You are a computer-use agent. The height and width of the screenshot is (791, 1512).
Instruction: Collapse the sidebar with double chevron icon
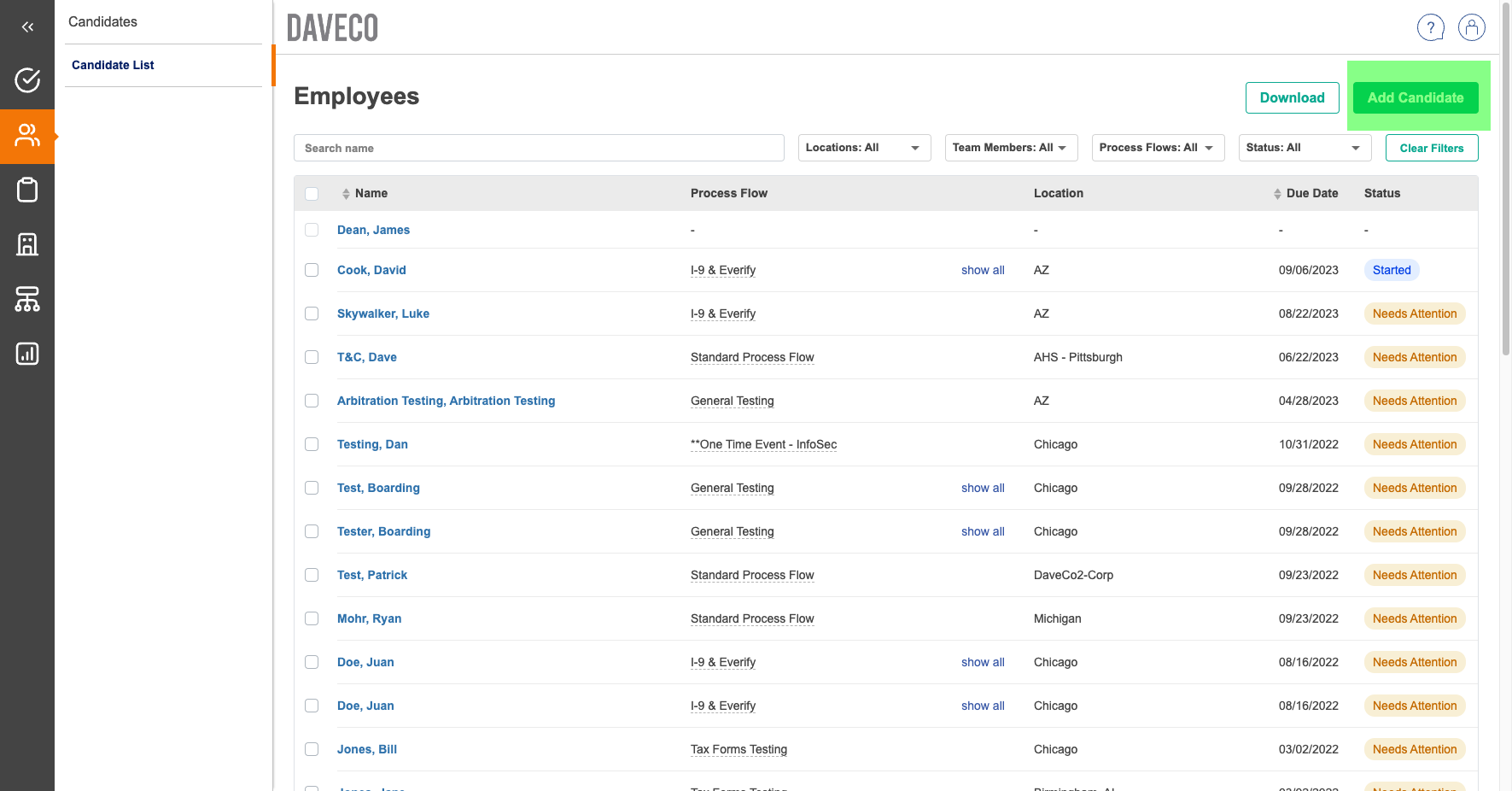click(27, 26)
